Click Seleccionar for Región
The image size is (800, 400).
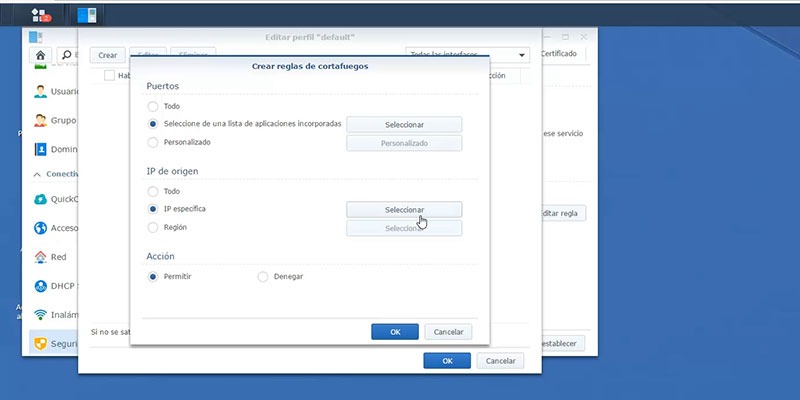[x=404, y=228]
